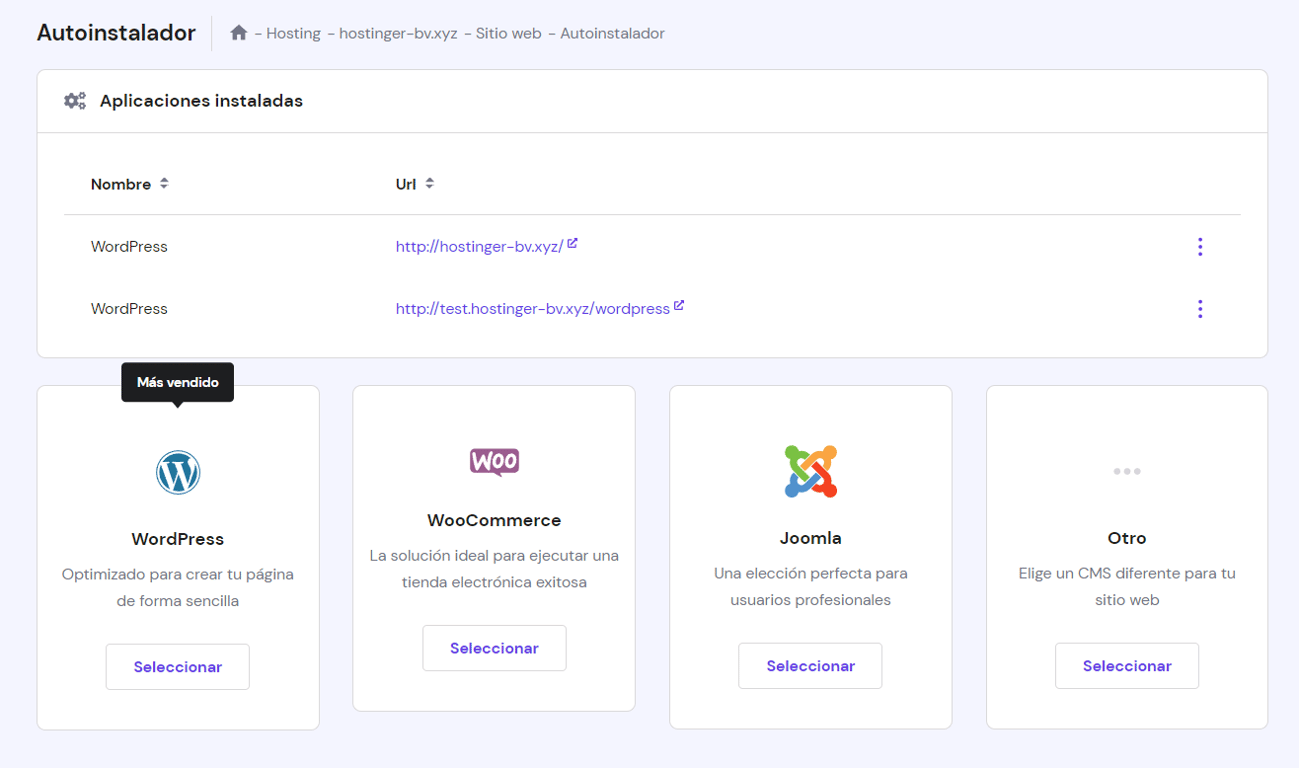
Task: Open the options menu for the test.hostinger-bv.xyz installation
Action: click(x=1200, y=308)
